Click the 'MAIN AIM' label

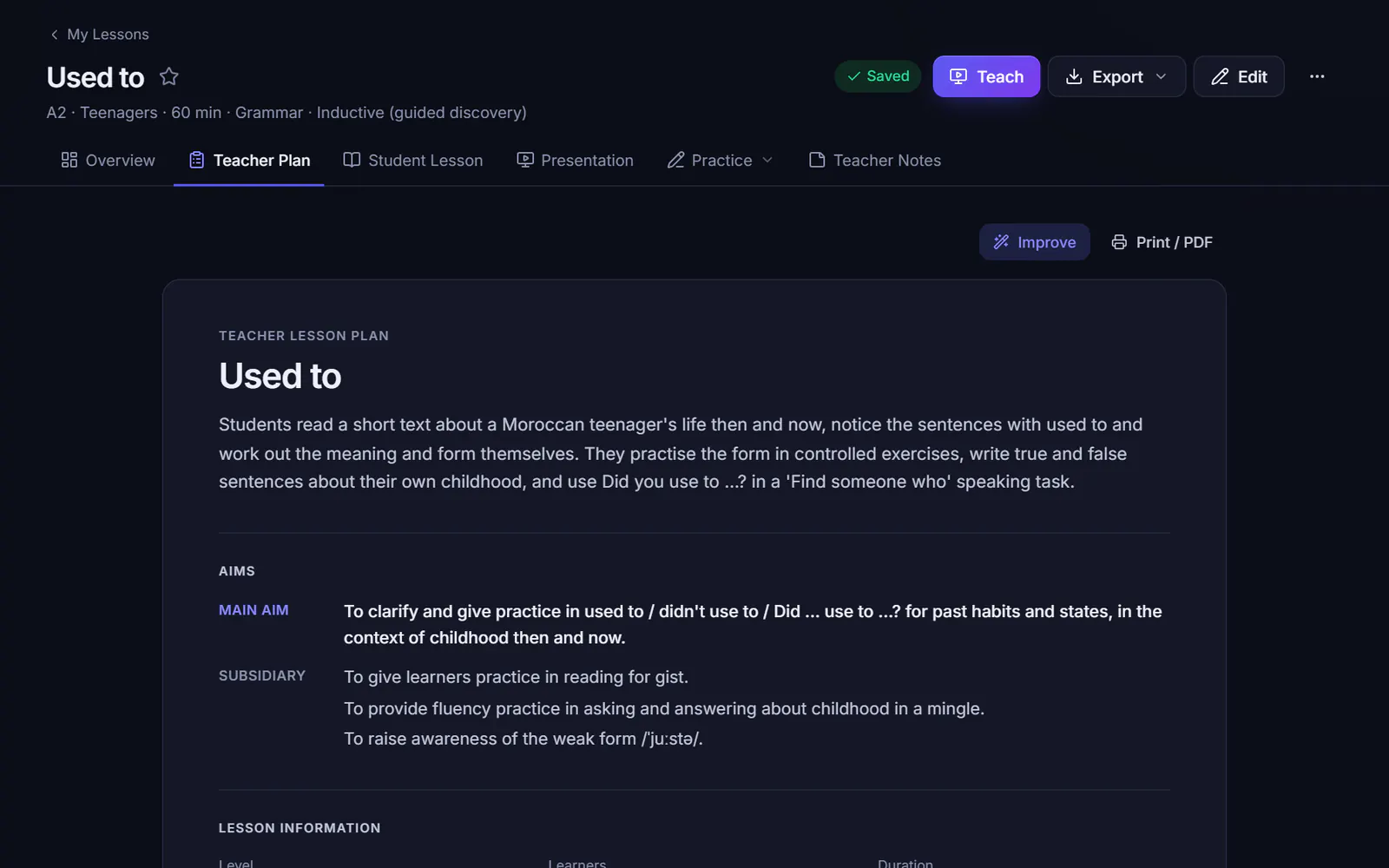click(x=253, y=610)
